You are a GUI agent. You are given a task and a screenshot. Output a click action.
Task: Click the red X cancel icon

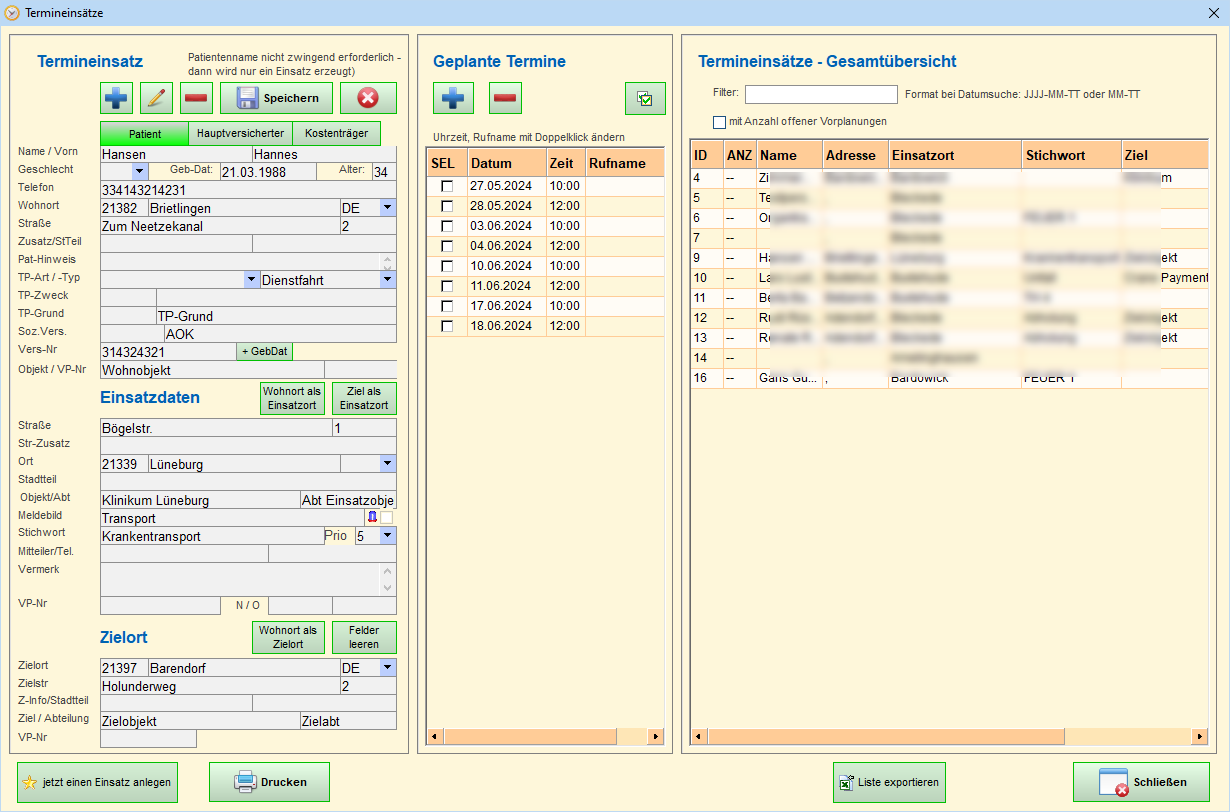tap(368, 98)
